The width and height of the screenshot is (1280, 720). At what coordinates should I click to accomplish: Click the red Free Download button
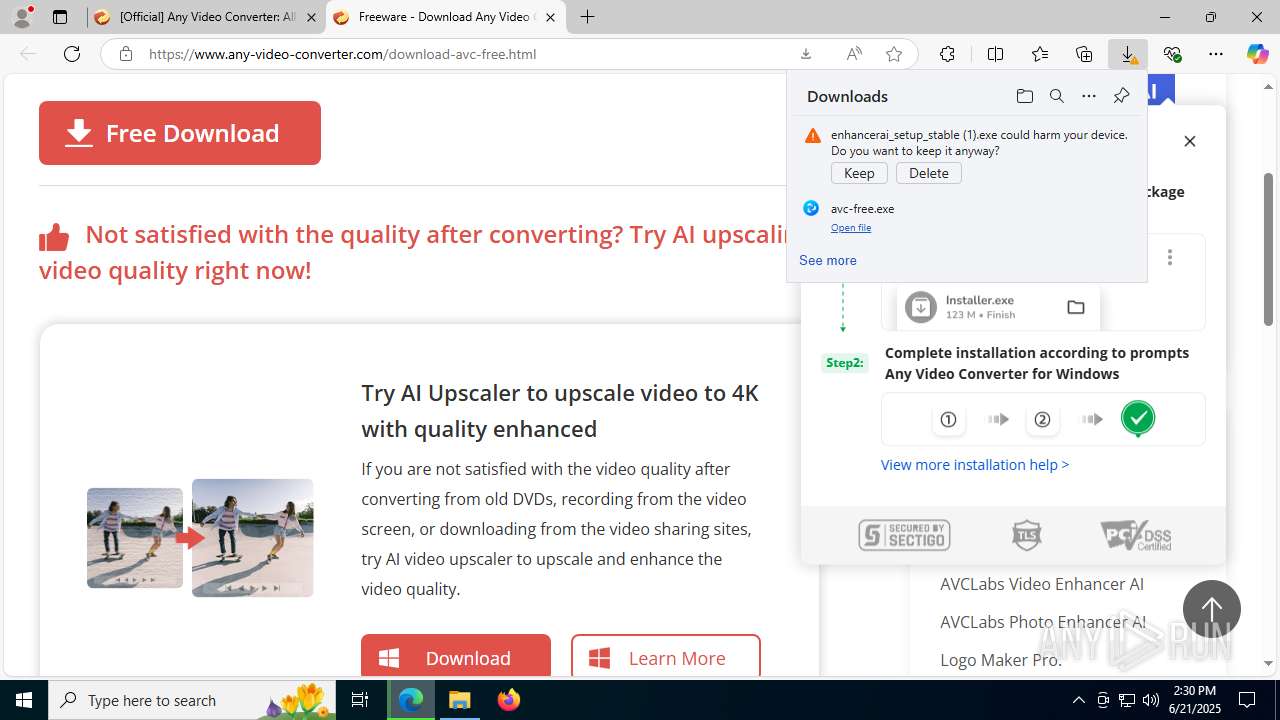pos(180,133)
